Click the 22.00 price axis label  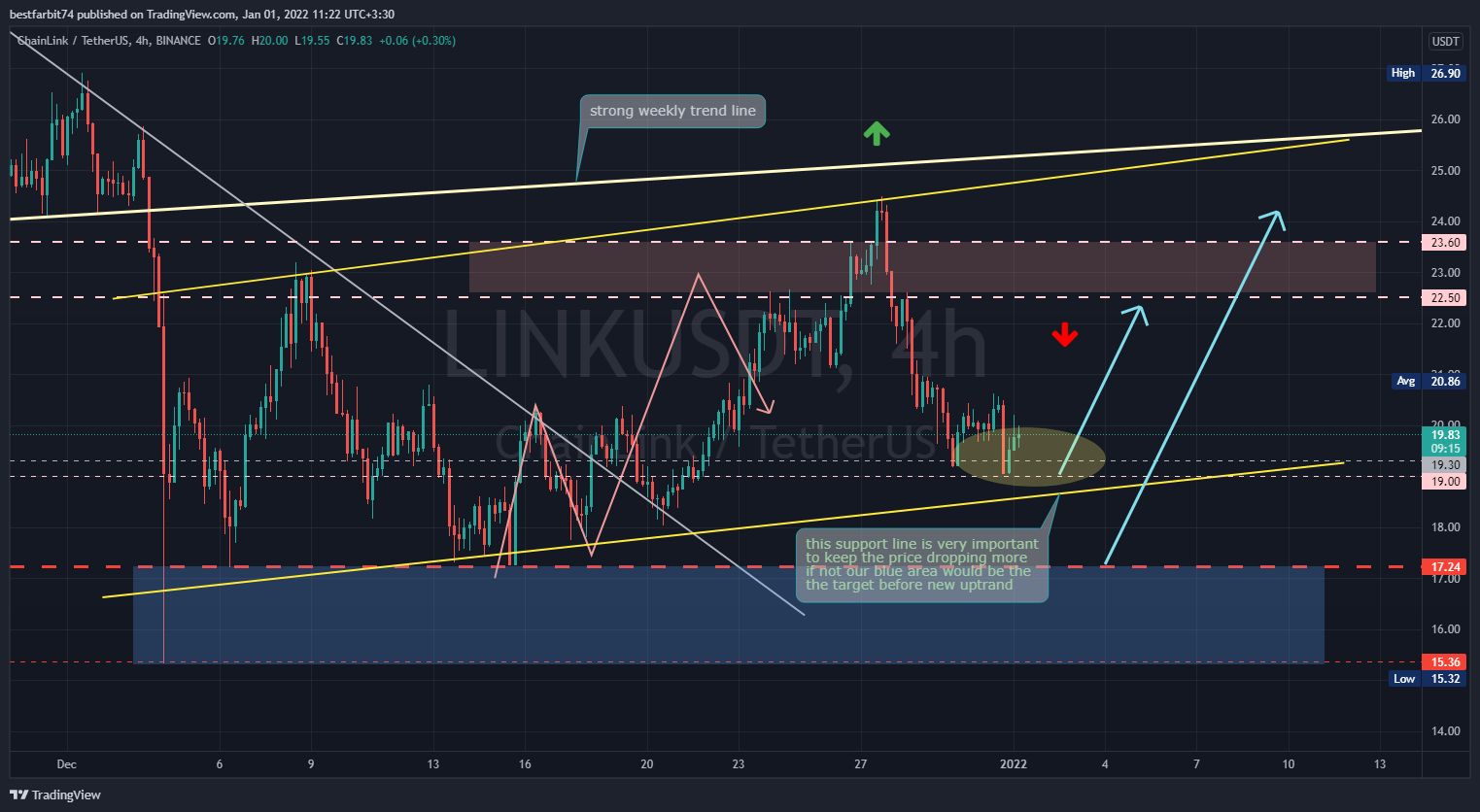1445,323
